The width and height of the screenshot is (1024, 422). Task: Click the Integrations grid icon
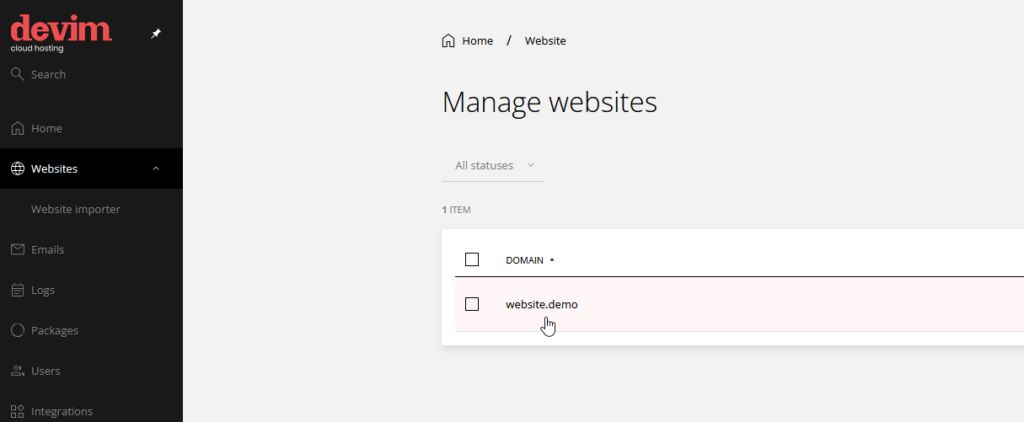17,411
